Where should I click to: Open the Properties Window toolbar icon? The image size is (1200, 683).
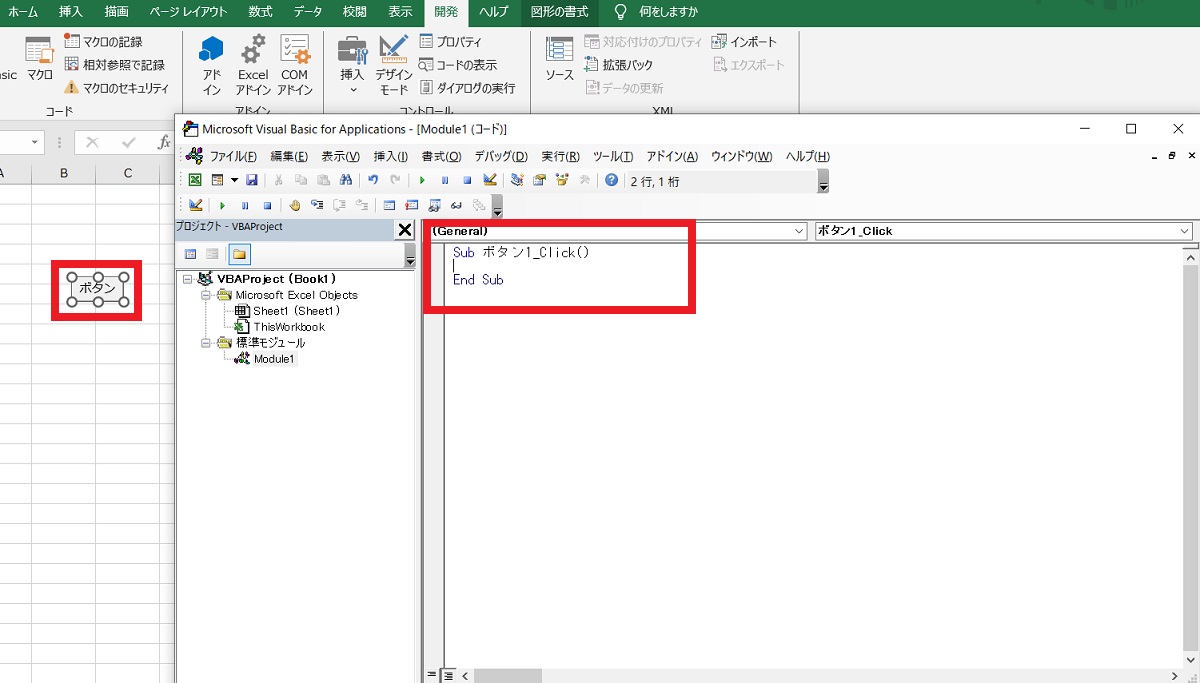539,180
